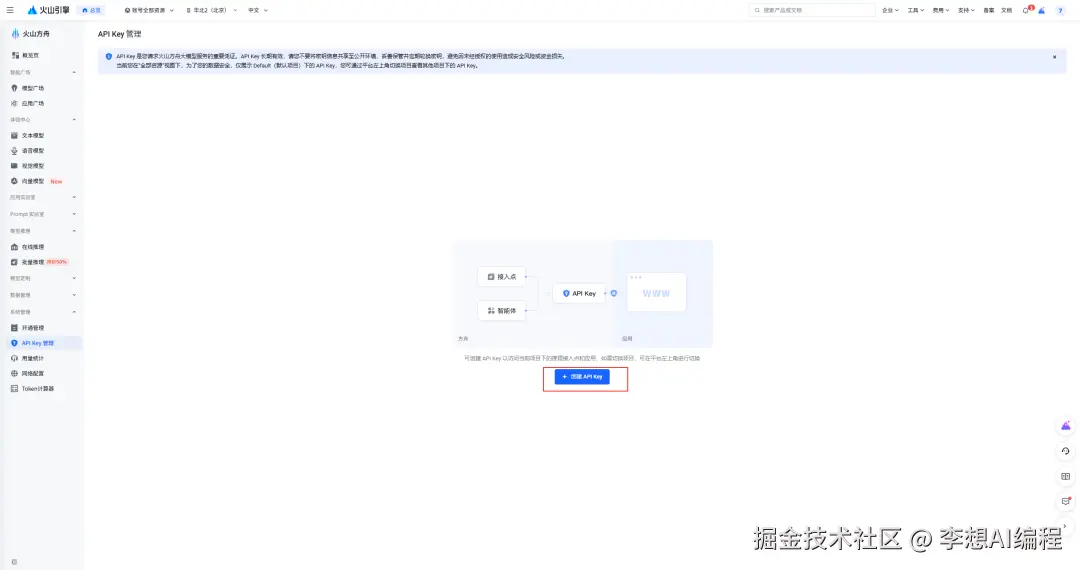
Task: Collapse the 模型推理 section
Action: click(x=43, y=231)
